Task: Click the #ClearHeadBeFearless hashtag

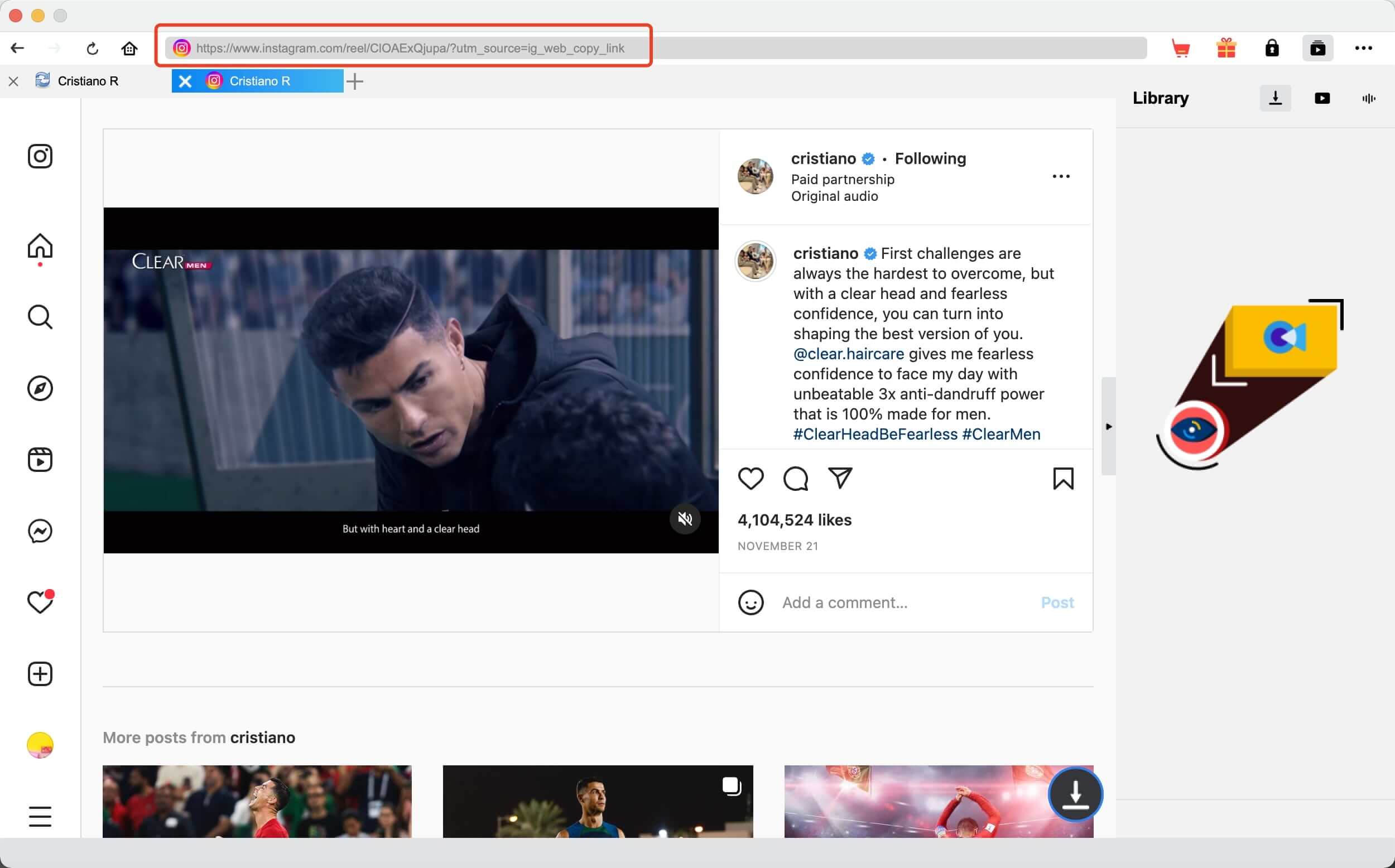Action: coord(875,434)
